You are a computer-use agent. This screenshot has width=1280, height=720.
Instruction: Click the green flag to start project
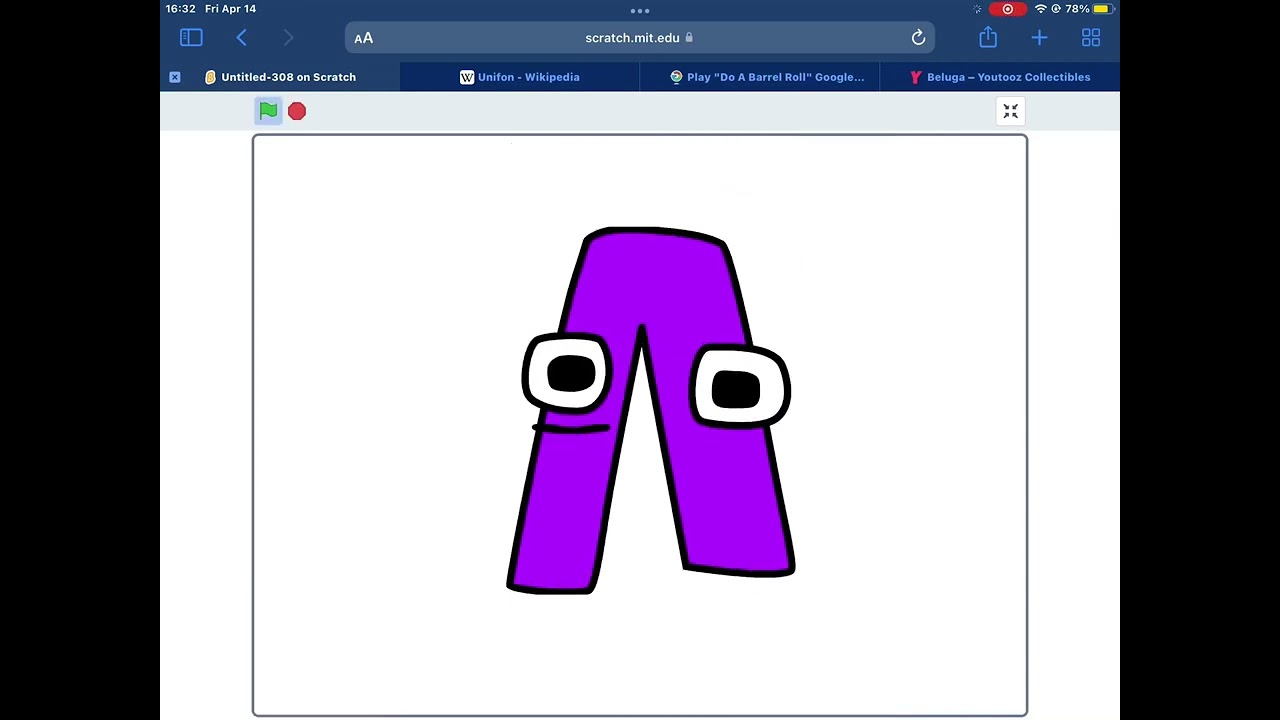268,111
